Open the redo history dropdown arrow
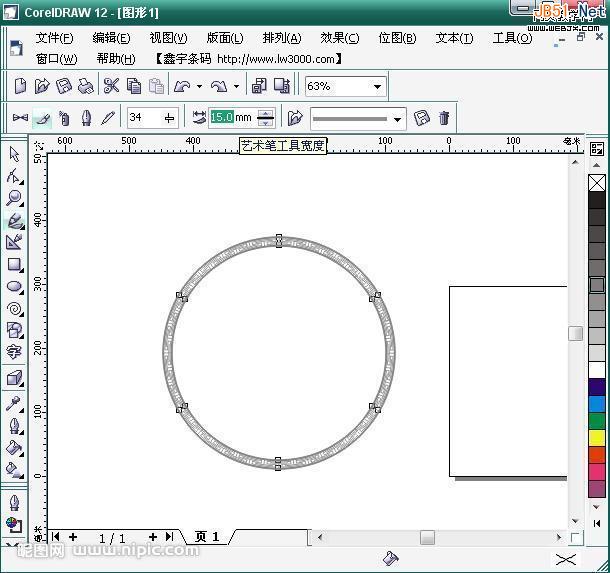Image resolution: width=610 pixels, height=573 pixels. click(236, 86)
